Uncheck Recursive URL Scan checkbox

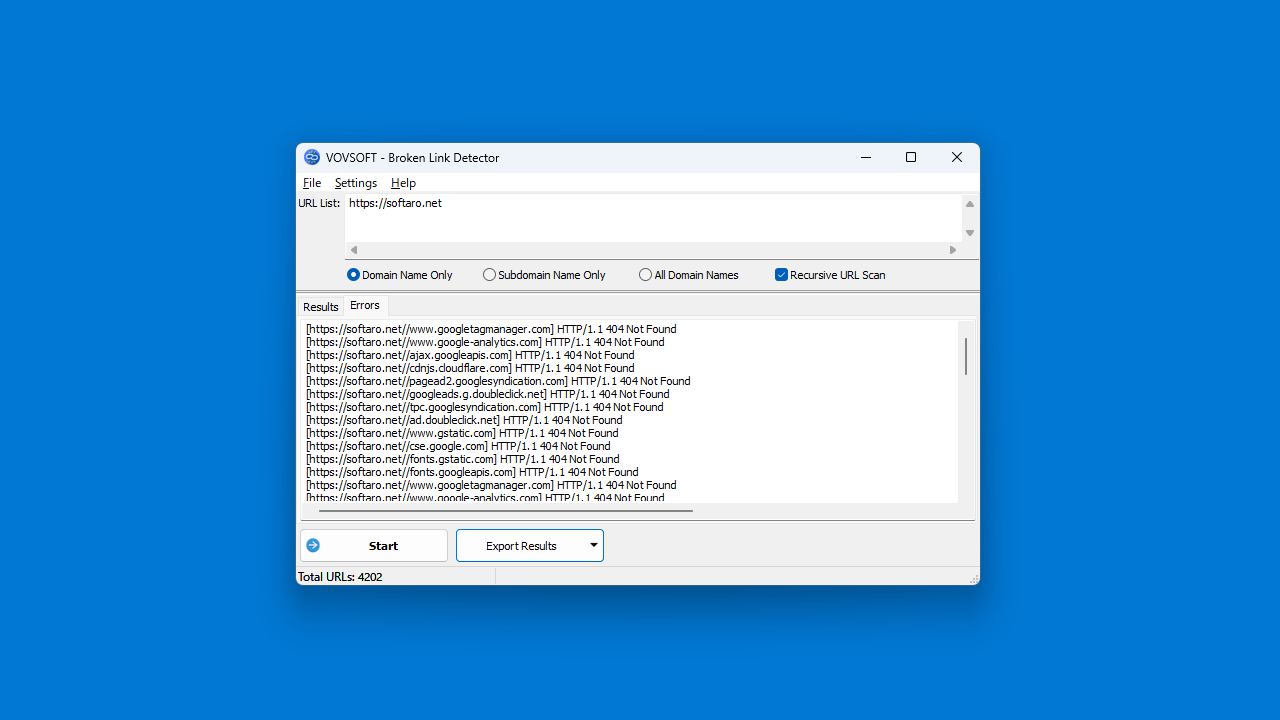[x=781, y=274]
